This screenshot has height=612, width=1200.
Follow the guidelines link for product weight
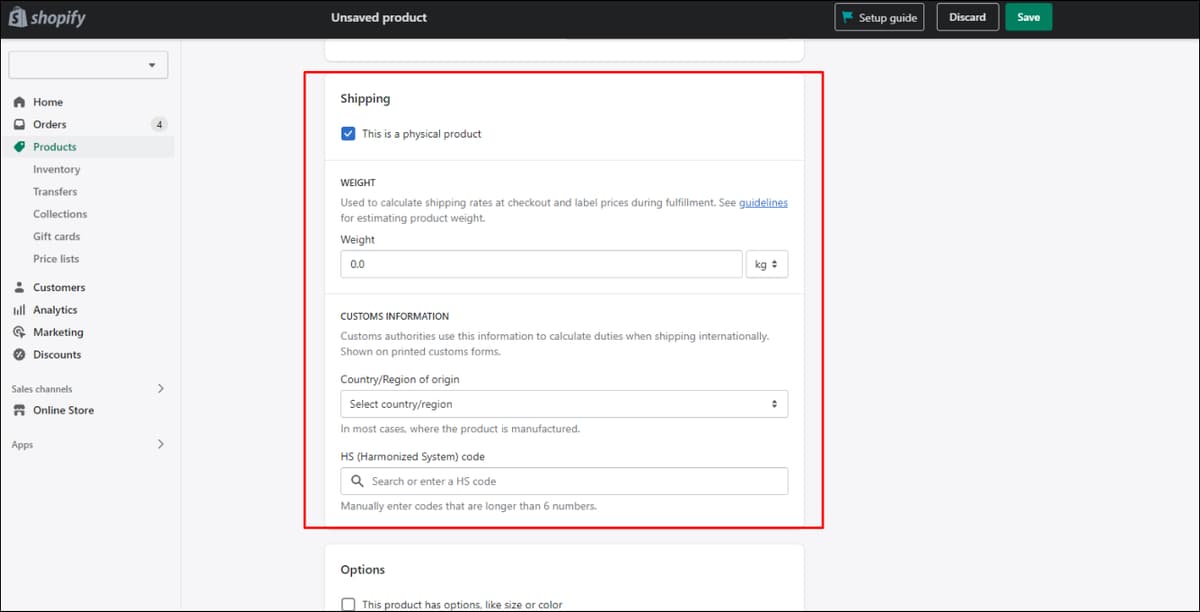(x=763, y=202)
